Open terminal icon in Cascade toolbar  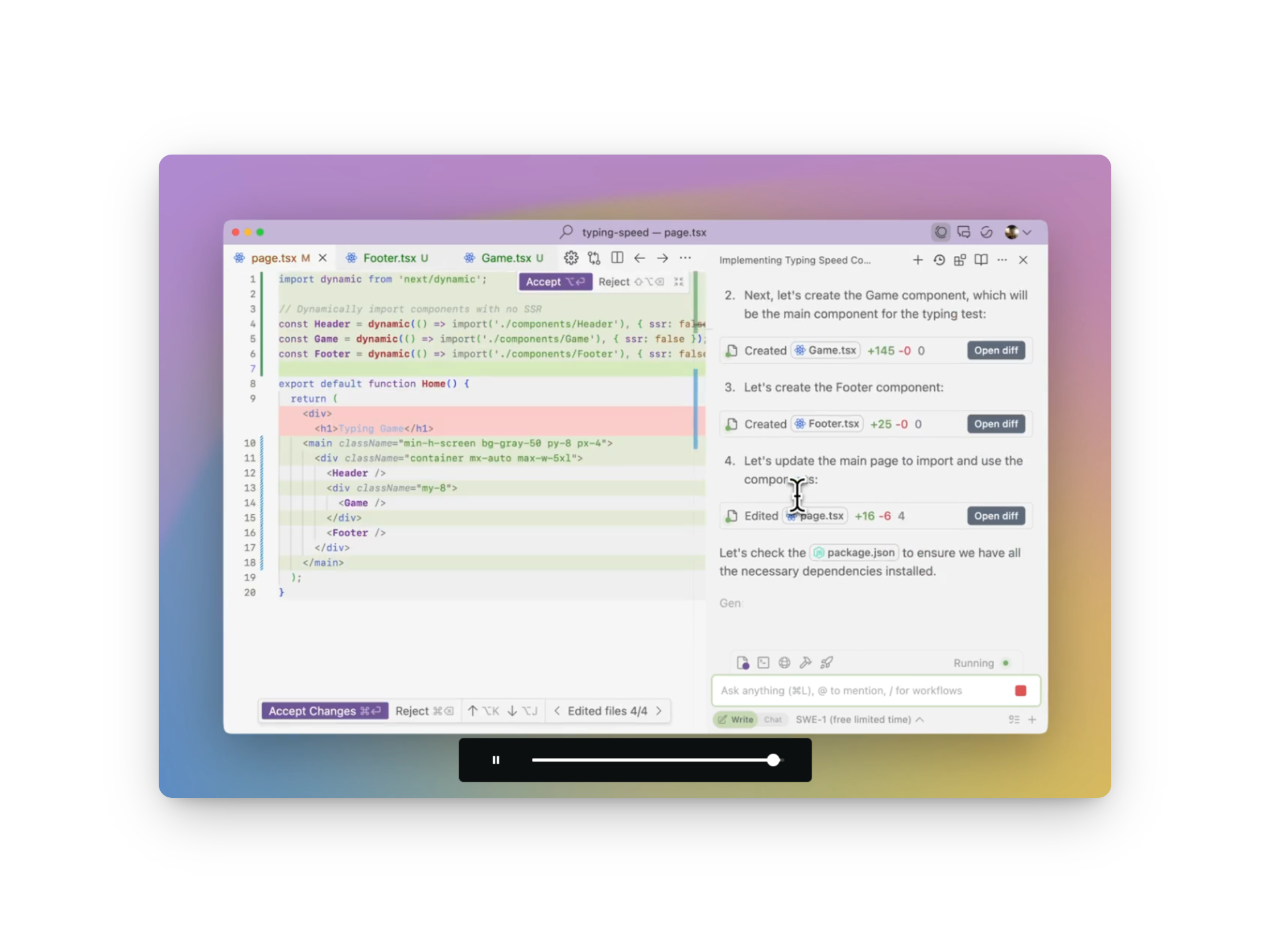point(763,662)
